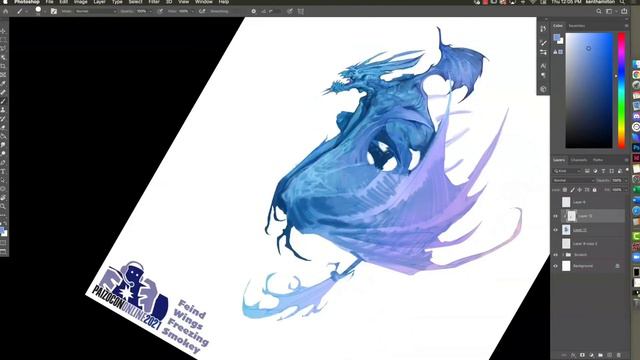Select the Crop tool
Screen dimensions: 640x360
(3, 66)
